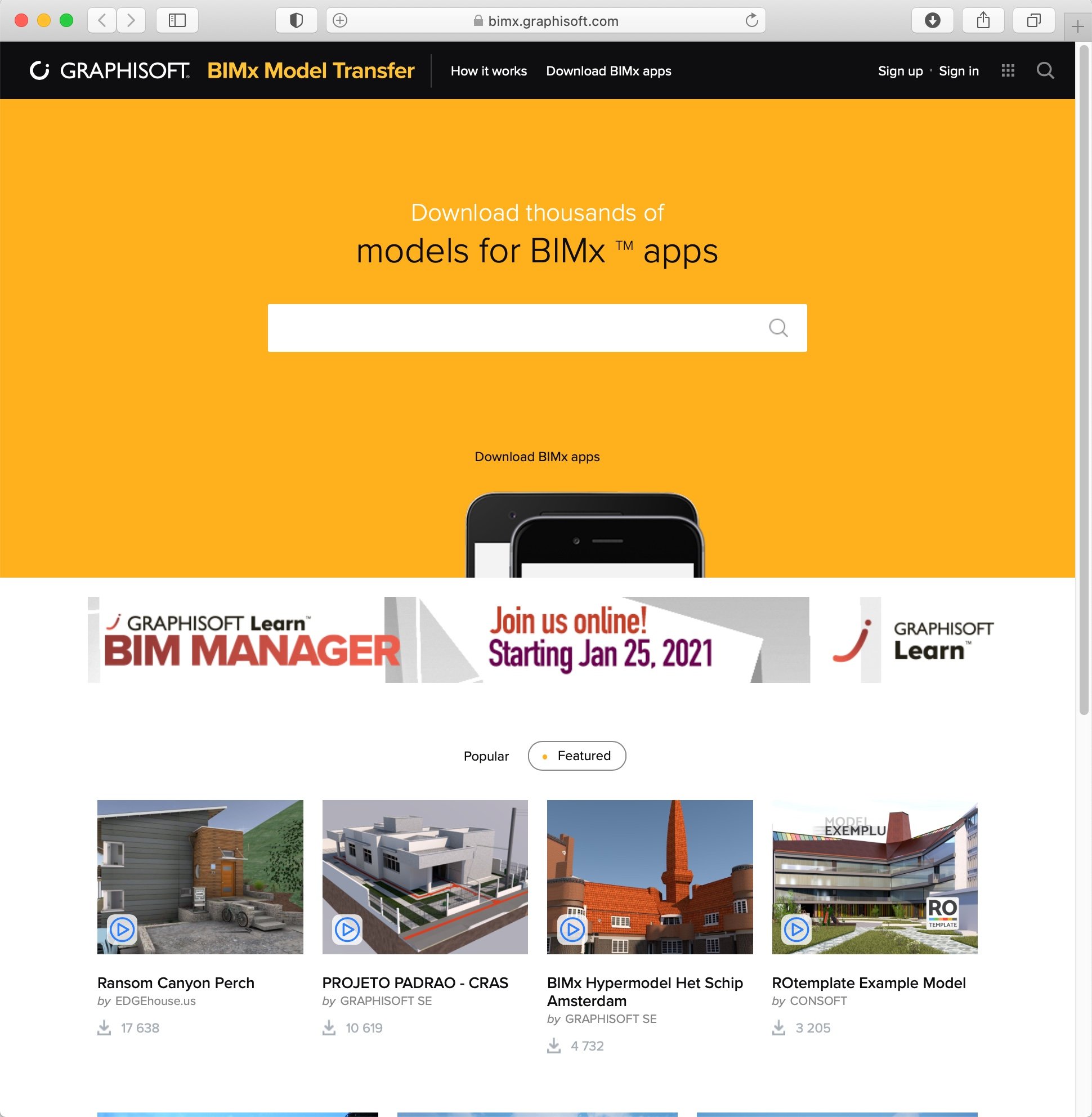1092x1117 pixels.
Task: Open the BIM Manager Graphisoft Learn banner
Action: (x=539, y=640)
